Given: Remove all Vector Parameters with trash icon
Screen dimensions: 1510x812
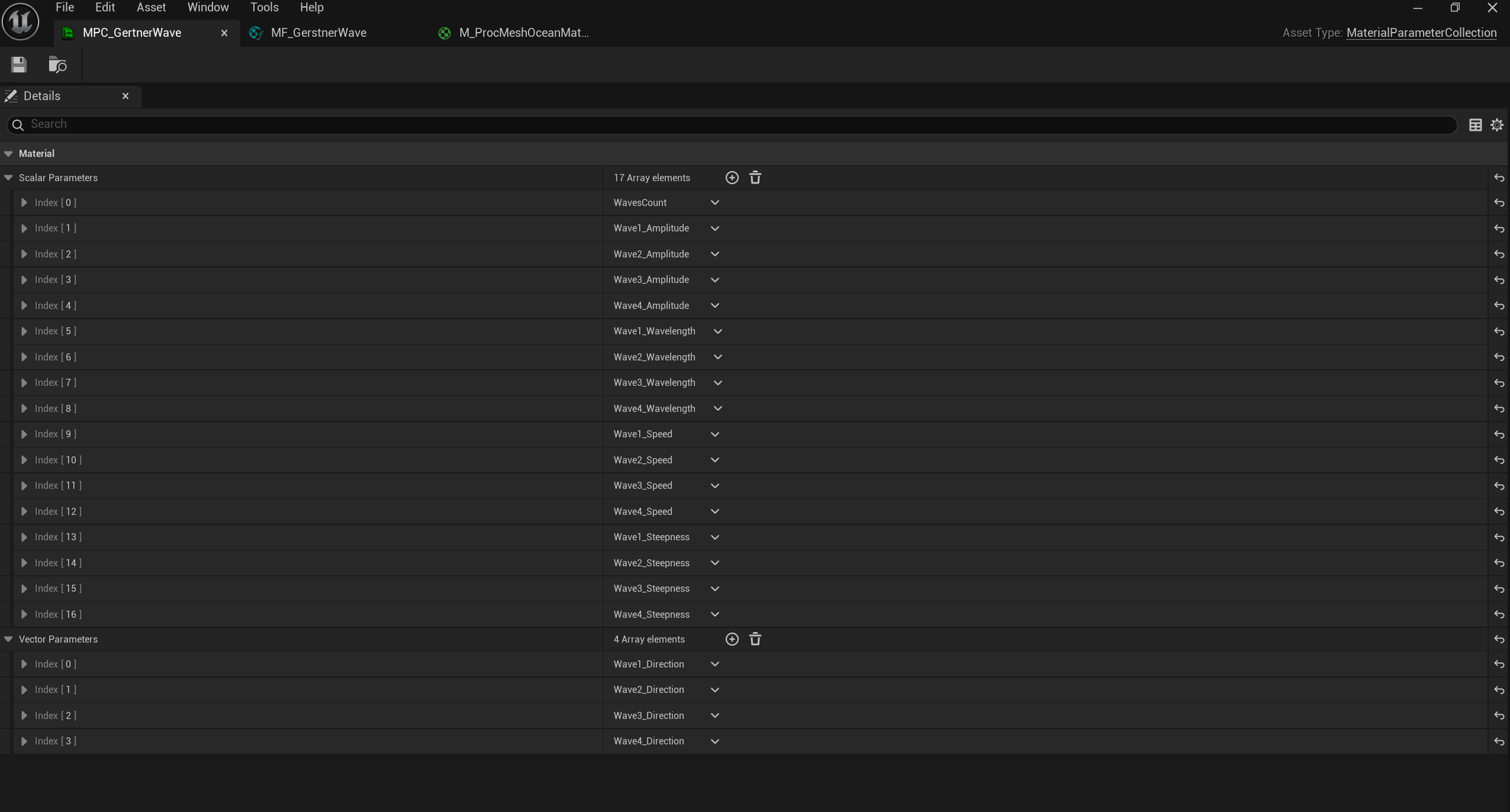Looking at the screenshot, I should [755, 639].
